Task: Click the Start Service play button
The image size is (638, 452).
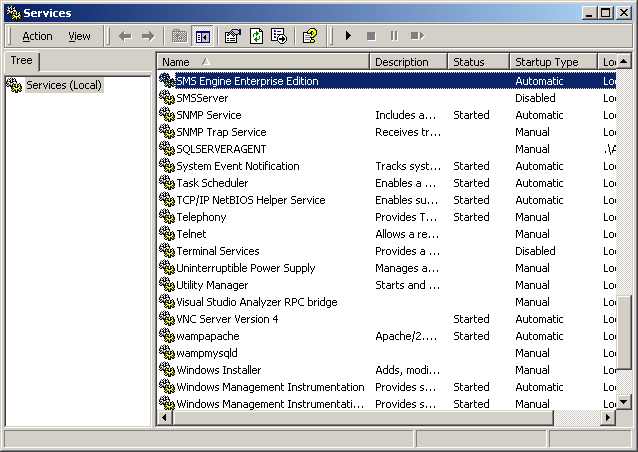Action: click(348, 36)
